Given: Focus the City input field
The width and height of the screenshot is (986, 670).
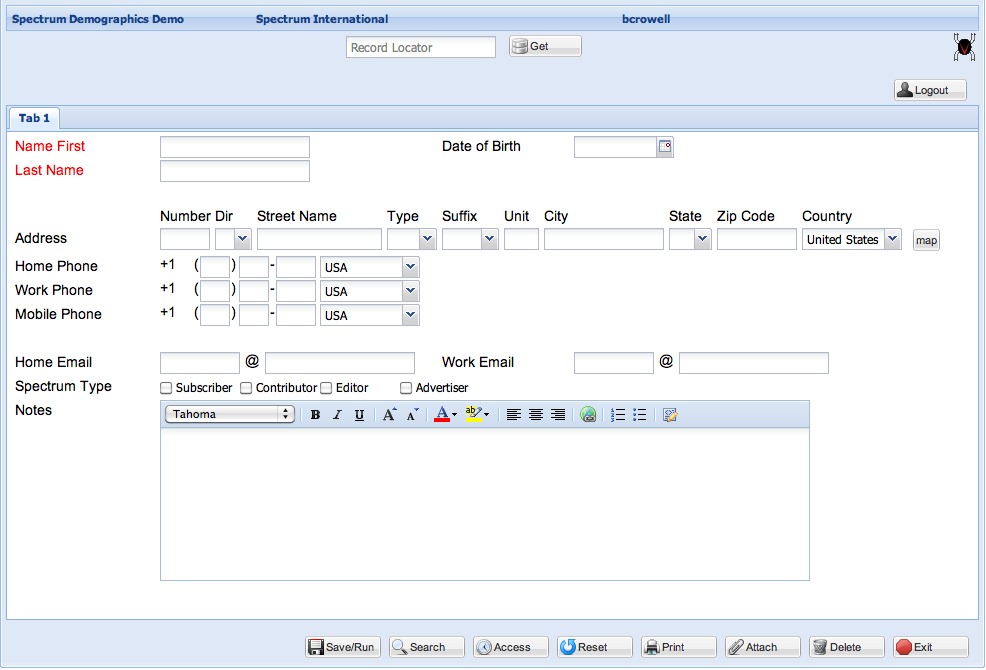Looking at the screenshot, I should coord(604,239).
